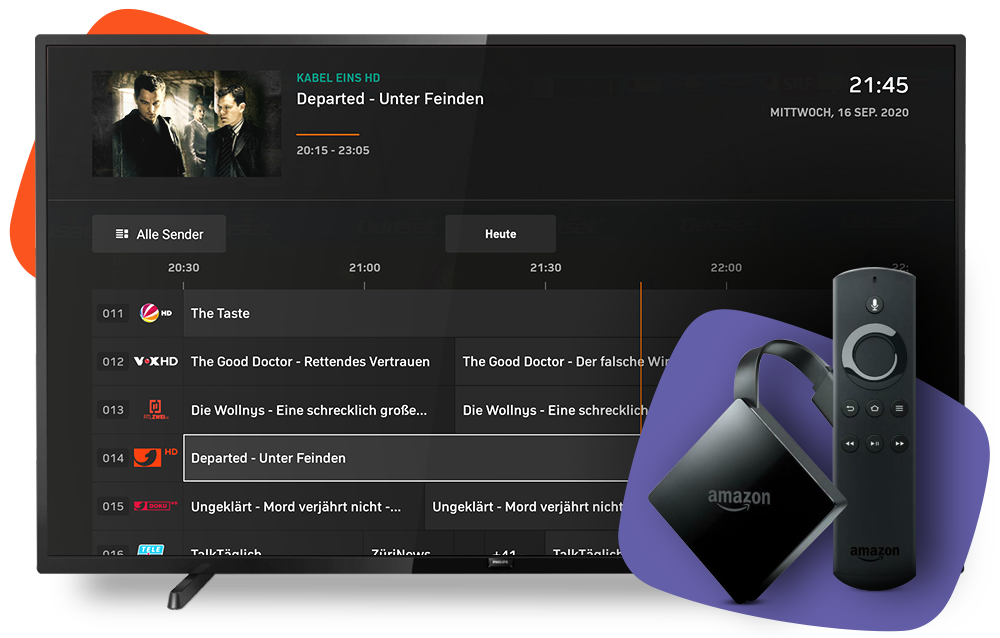This screenshot has width=1000, height=638.
Task: Click the Kabel Eins Doku channel logo
Action: 155,506
